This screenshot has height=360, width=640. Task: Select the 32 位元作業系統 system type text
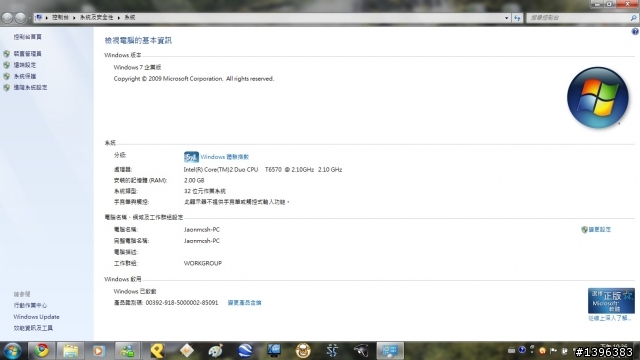pyautogui.click(x=204, y=191)
